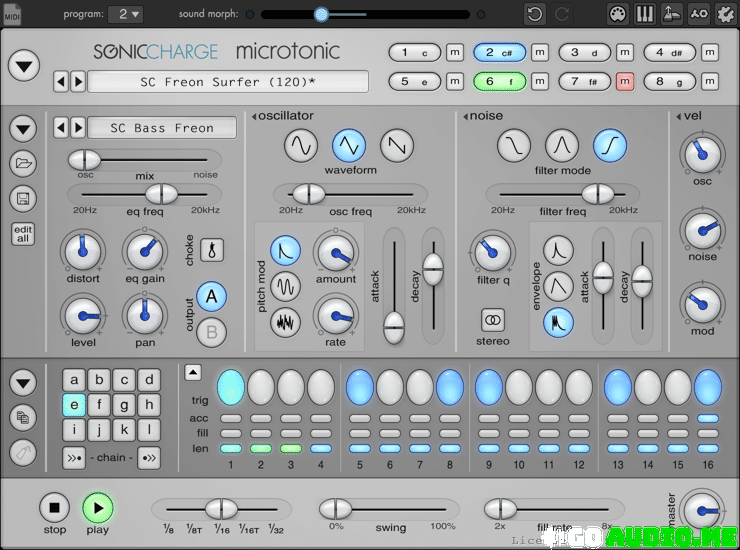Click the edit all button

tap(23, 234)
